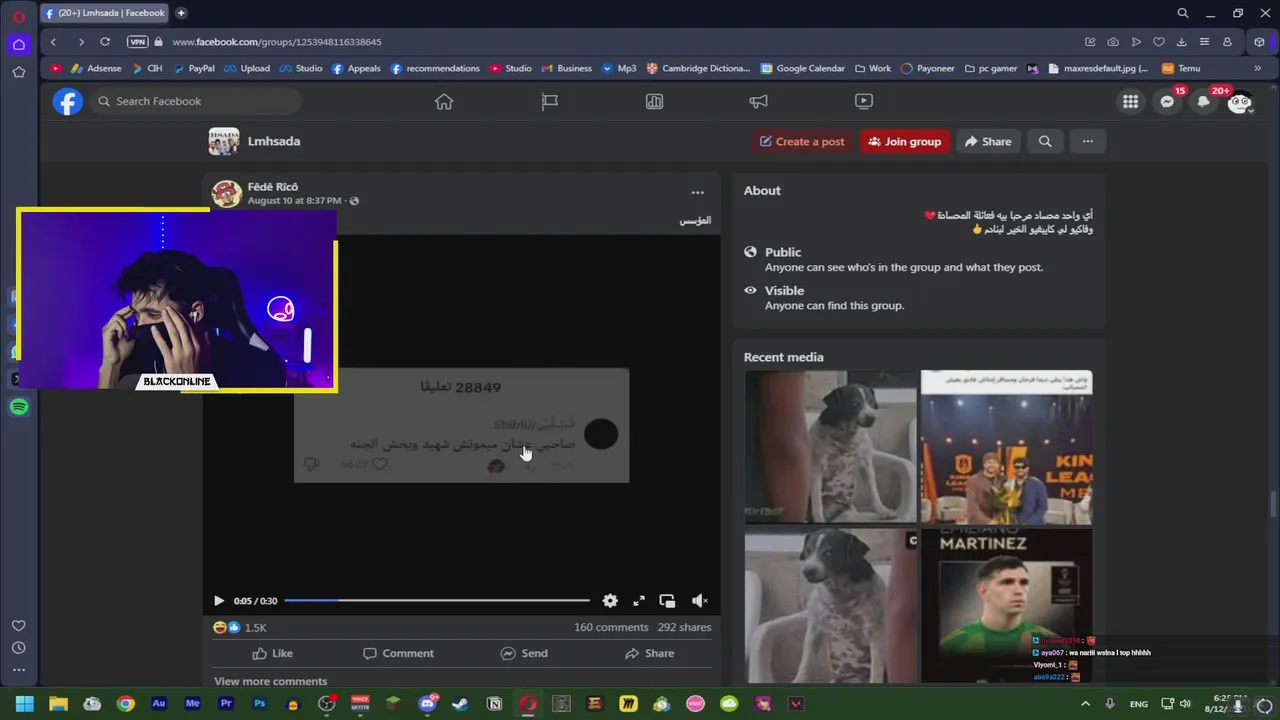Open Fèdè Rïcö profile name
The height and width of the screenshot is (720, 1280).
click(x=273, y=187)
